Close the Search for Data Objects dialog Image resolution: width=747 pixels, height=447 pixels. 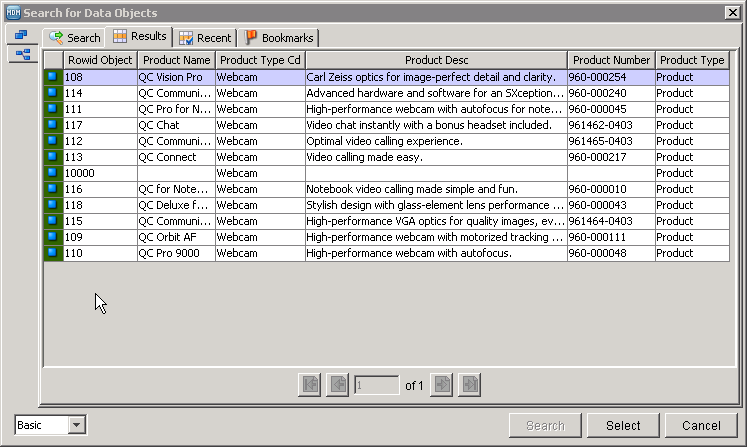[x=732, y=12]
